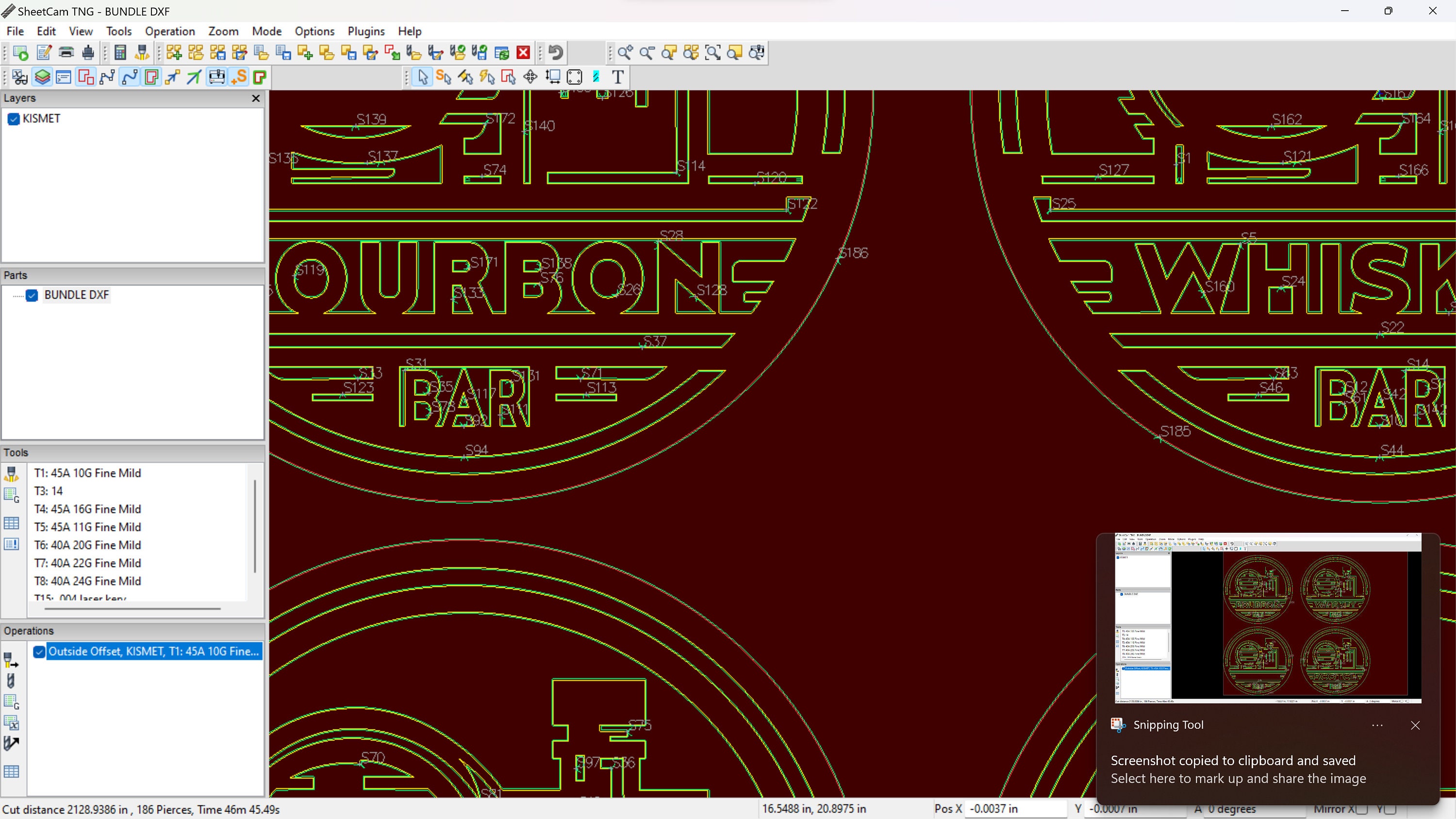1456x819 pixels.
Task: Open the Plugins menu
Action: click(365, 31)
